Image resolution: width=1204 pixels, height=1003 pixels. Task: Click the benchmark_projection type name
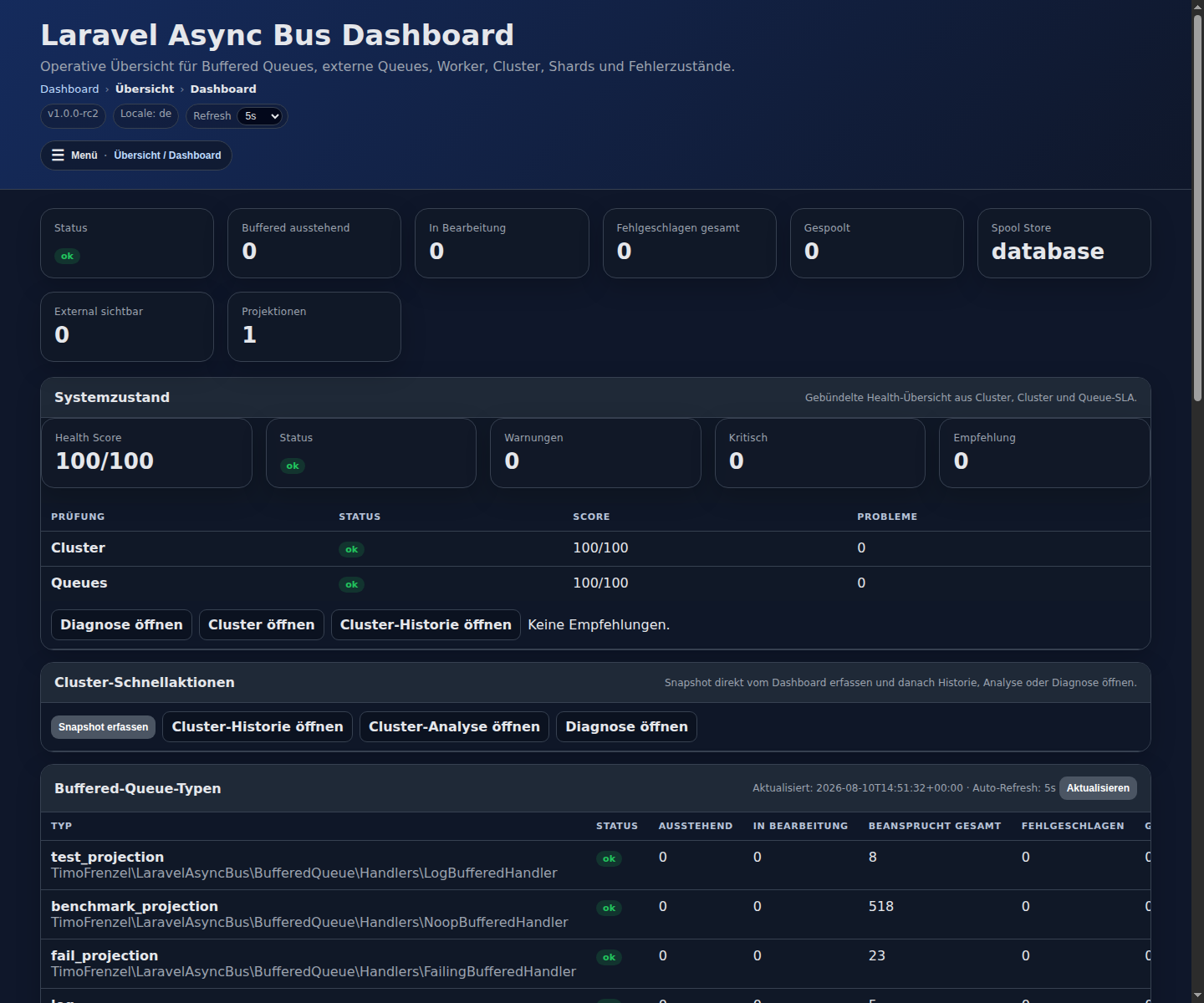(x=135, y=907)
